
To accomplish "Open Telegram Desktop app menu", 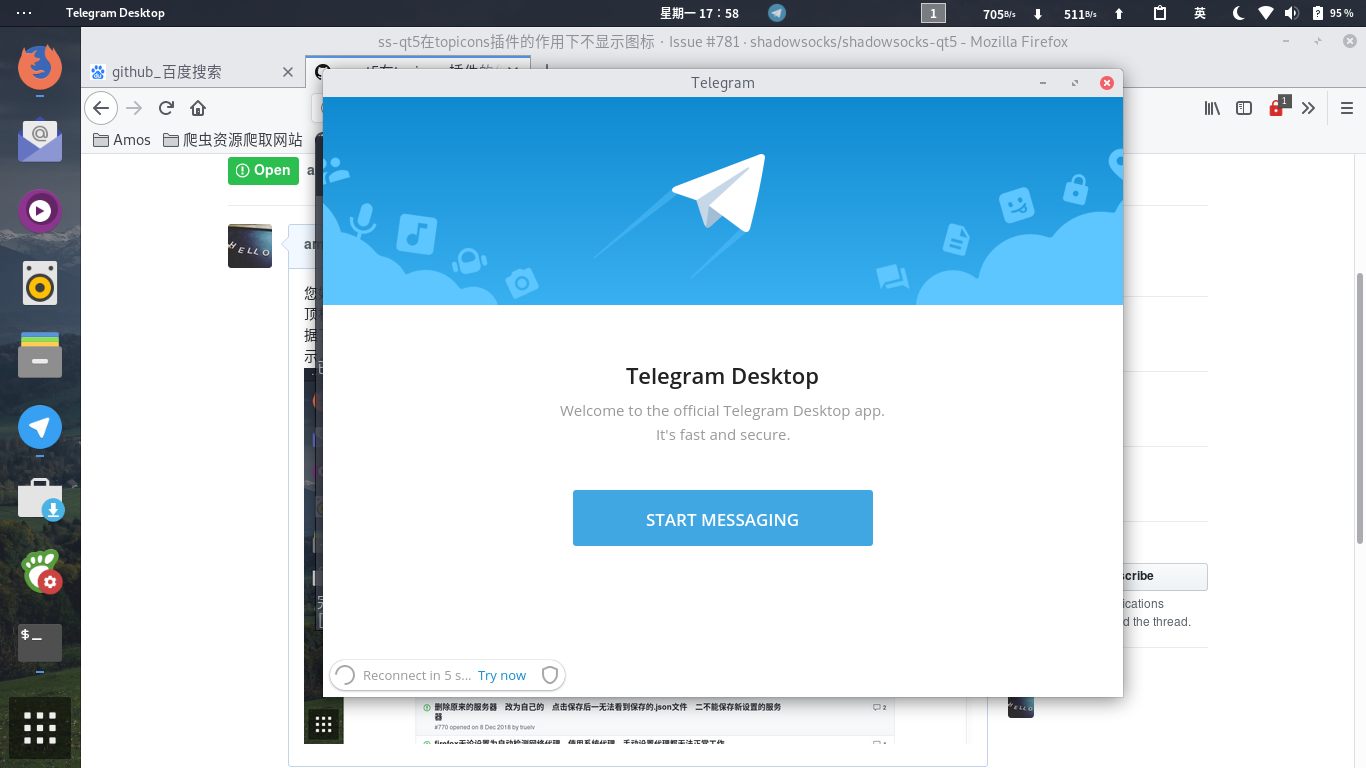I will click(115, 13).
